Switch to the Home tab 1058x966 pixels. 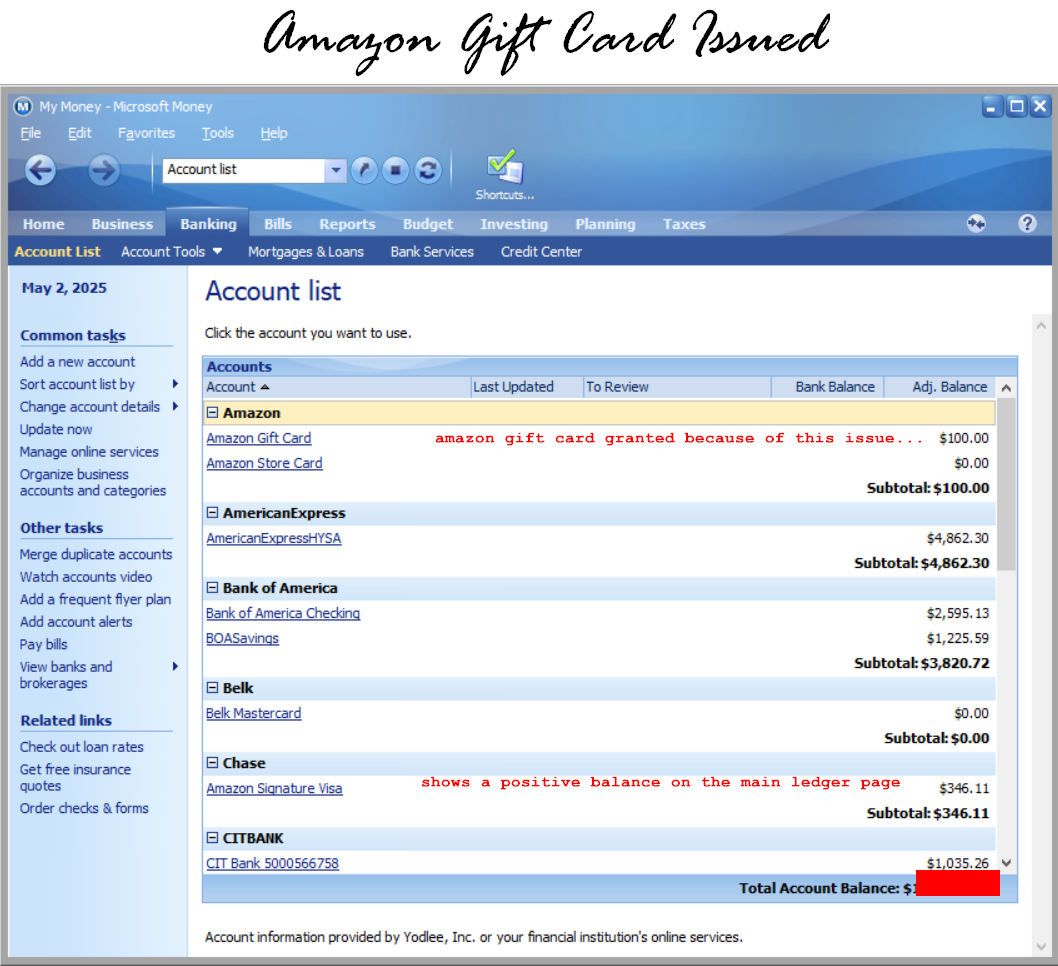44,224
